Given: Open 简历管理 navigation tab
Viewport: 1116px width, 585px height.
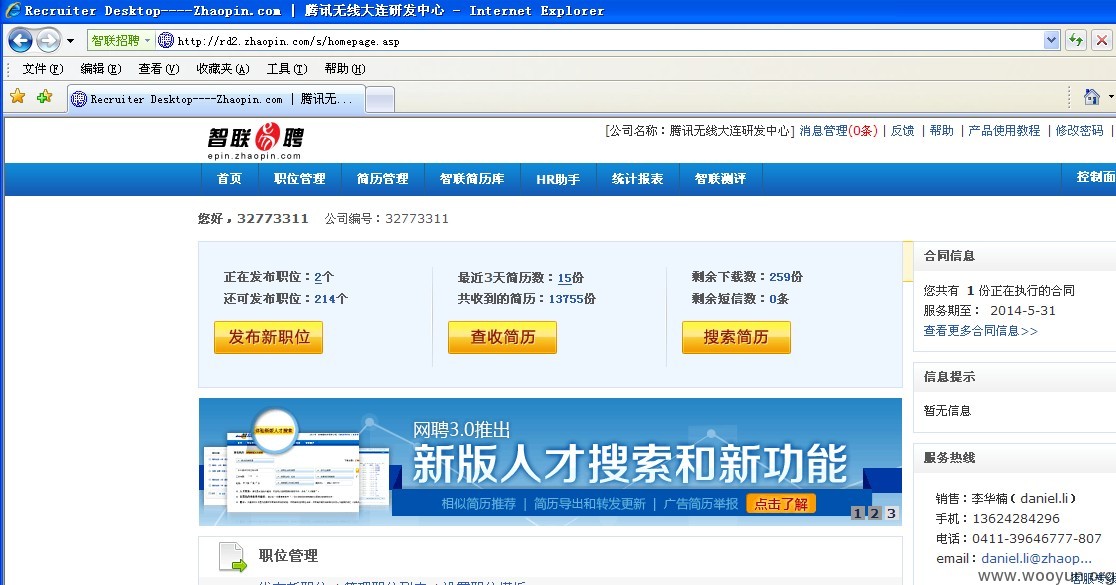Looking at the screenshot, I should point(383,179).
